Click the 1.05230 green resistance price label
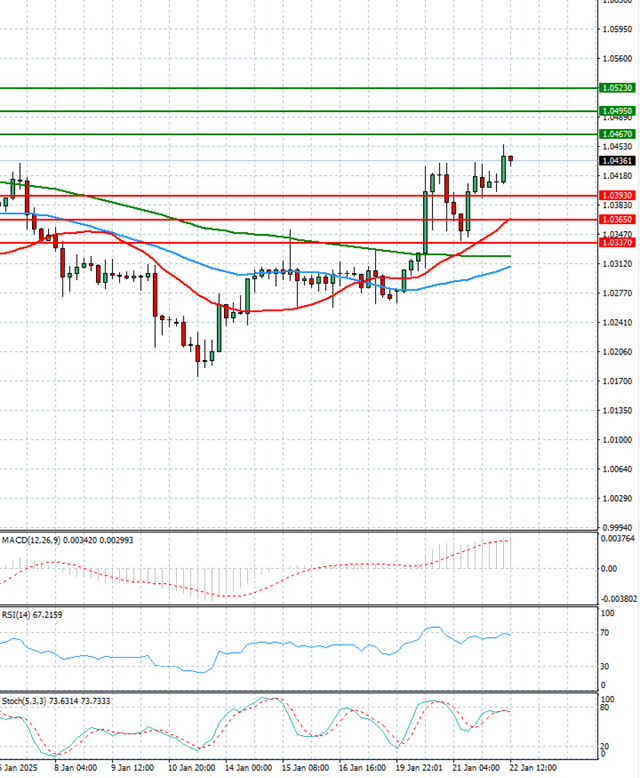 click(617, 88)
